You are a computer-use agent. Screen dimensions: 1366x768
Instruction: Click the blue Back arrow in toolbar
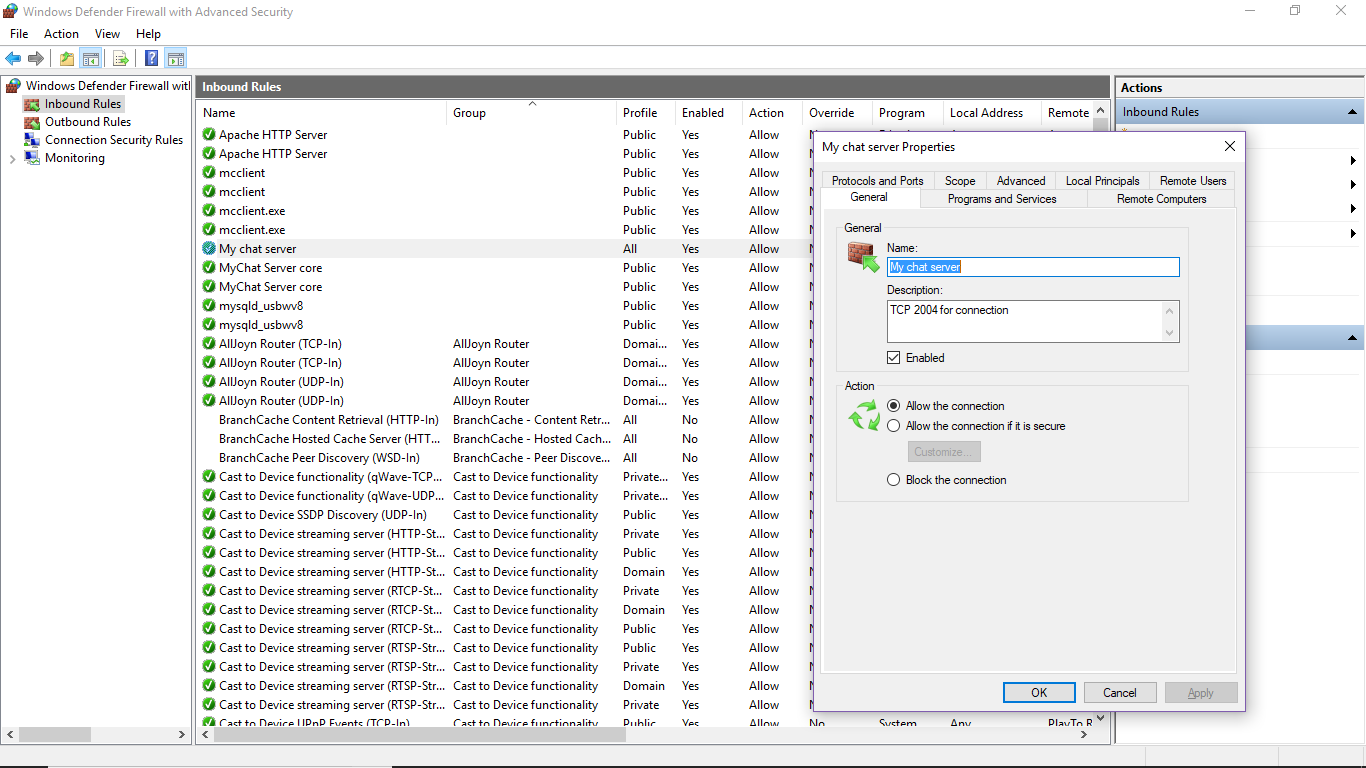pyautogui.click(x=13, y=59)
